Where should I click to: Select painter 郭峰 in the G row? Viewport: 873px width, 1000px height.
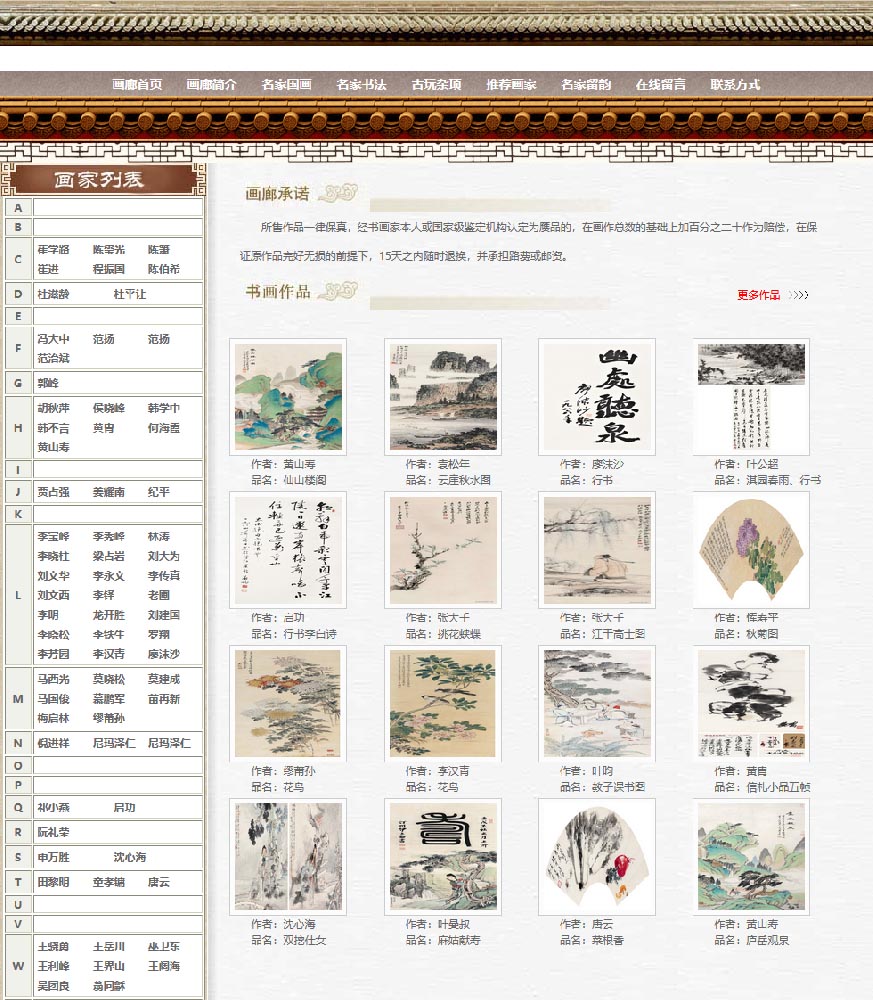click(x=48, y=383)
